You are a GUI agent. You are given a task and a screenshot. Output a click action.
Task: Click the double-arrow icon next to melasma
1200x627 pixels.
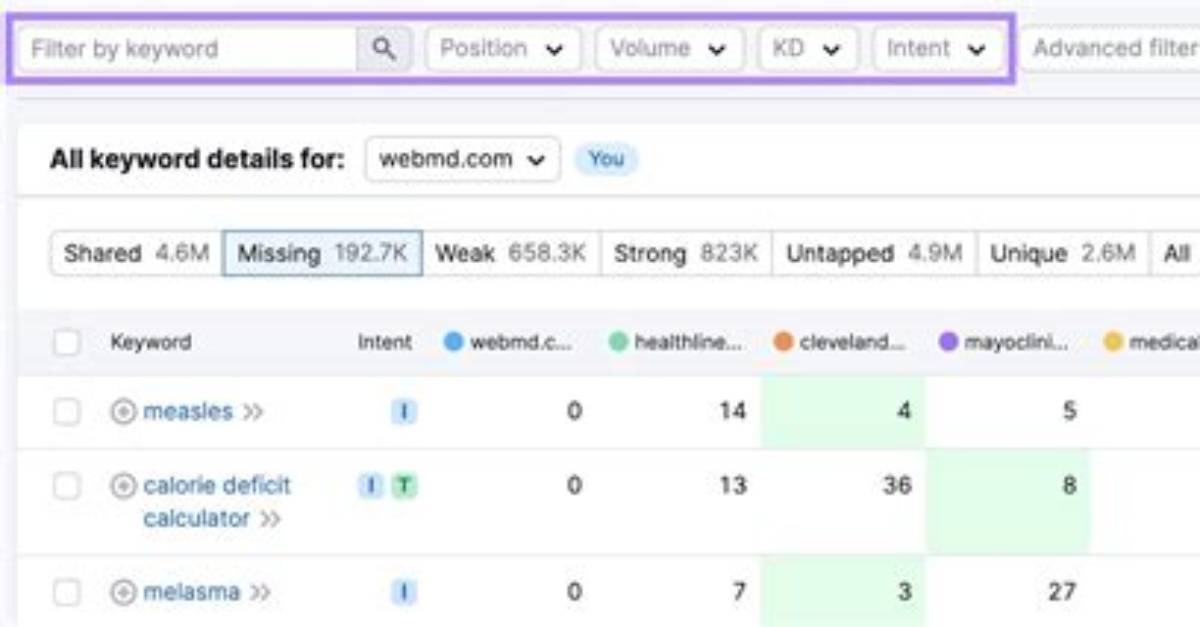260,593
